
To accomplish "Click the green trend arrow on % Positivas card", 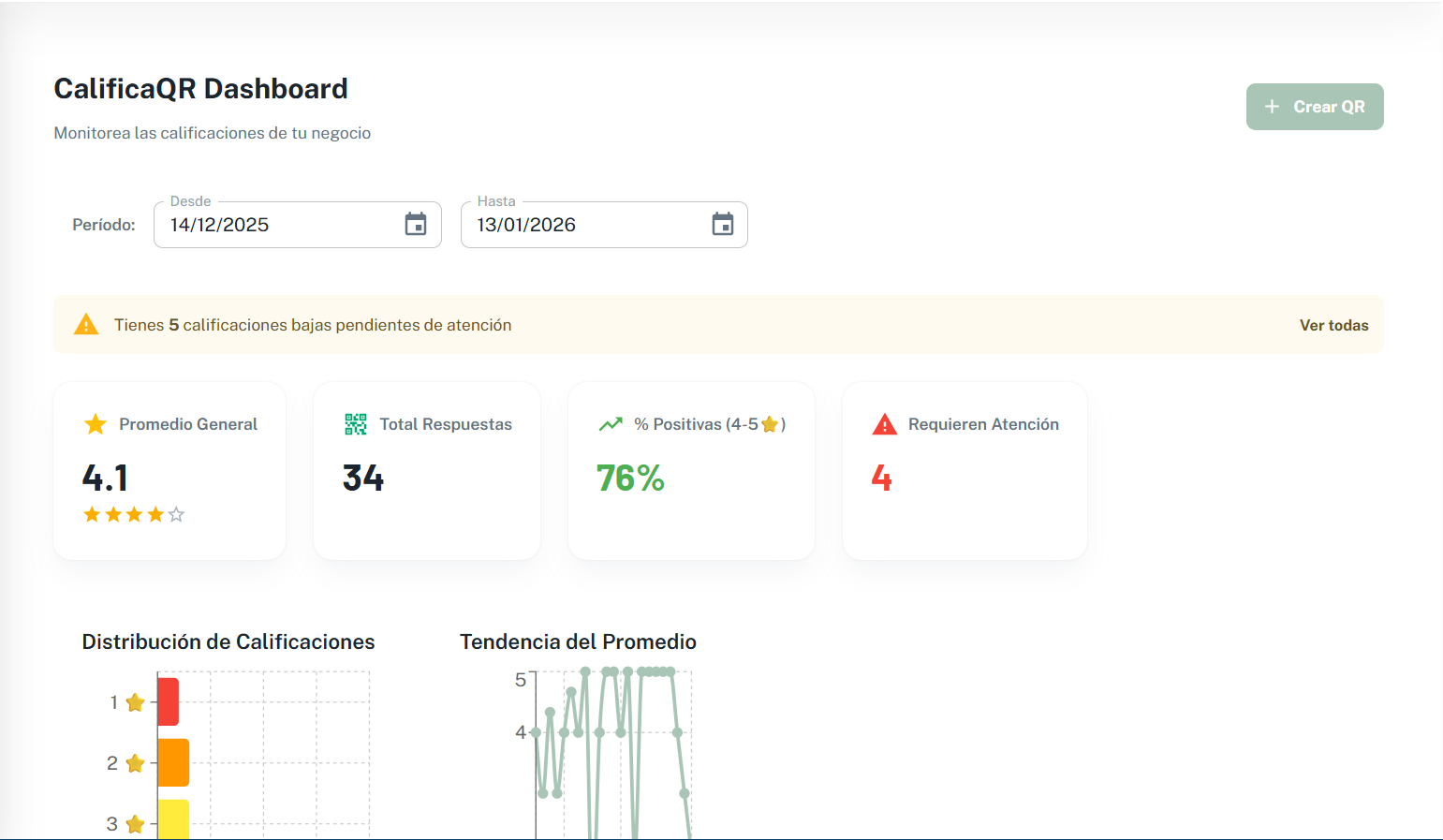I will click(x=611, y=423).
